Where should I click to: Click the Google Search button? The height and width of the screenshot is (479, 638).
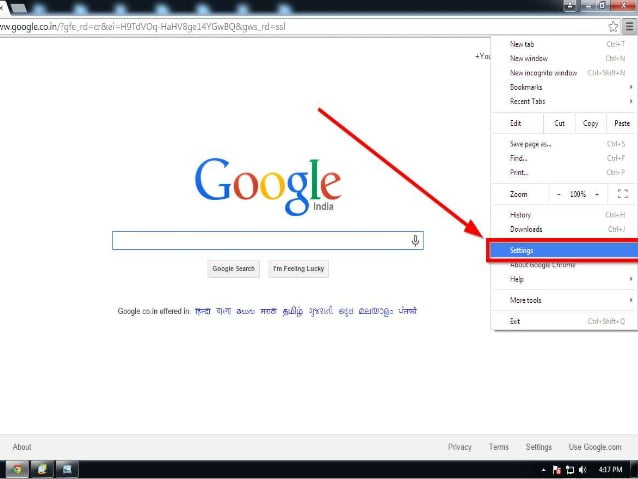coord(234,269)
